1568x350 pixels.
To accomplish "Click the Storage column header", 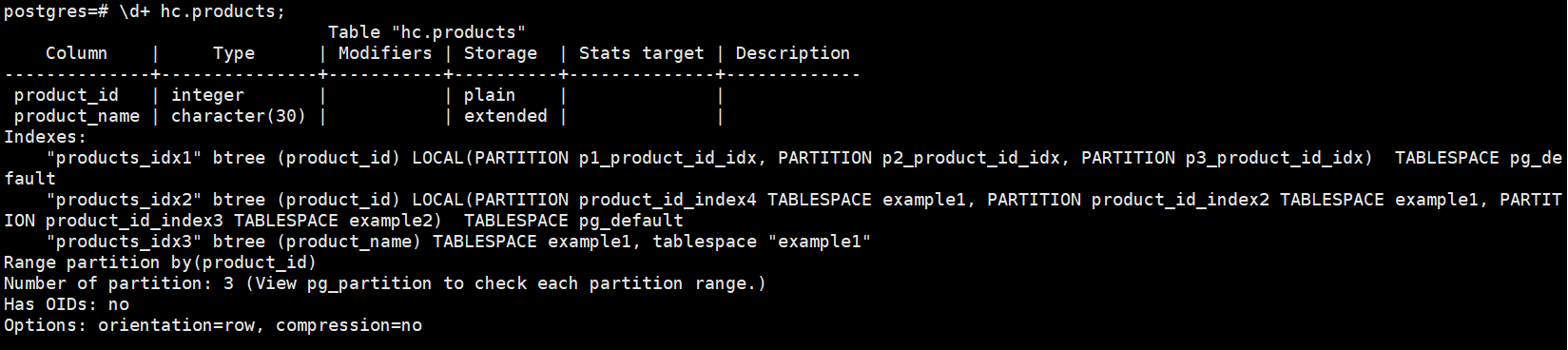I will (500, 53).
